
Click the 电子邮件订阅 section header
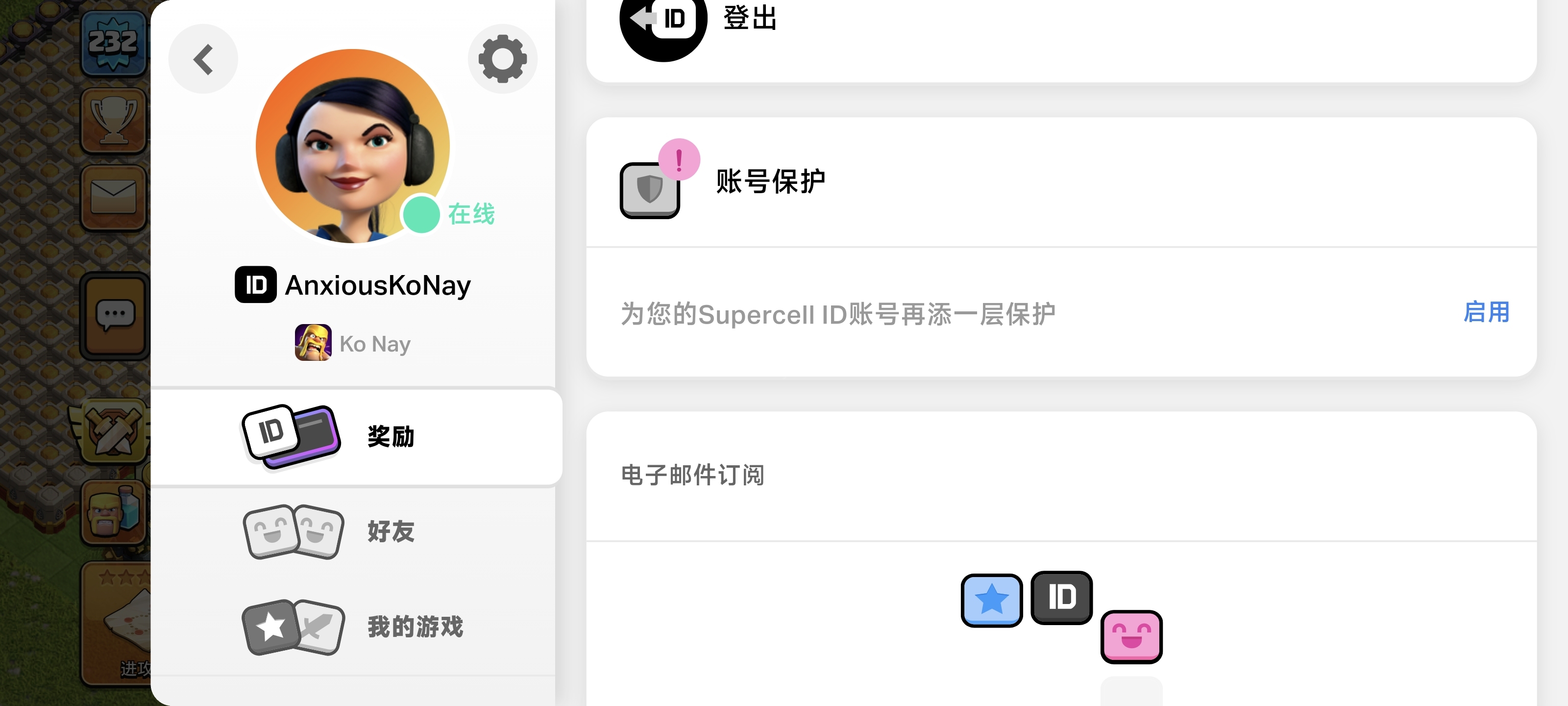[x=693, y=475]
